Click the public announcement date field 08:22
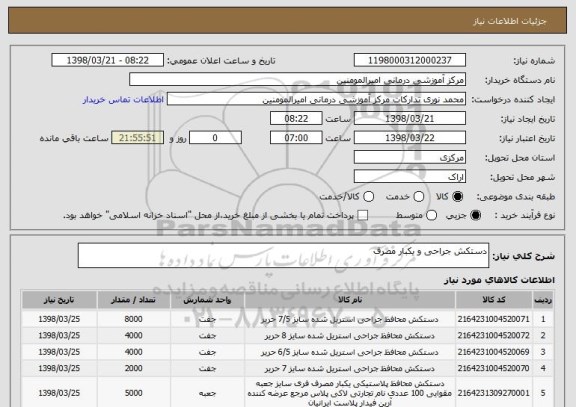This screenshot has height=407, width=576. 108,60
